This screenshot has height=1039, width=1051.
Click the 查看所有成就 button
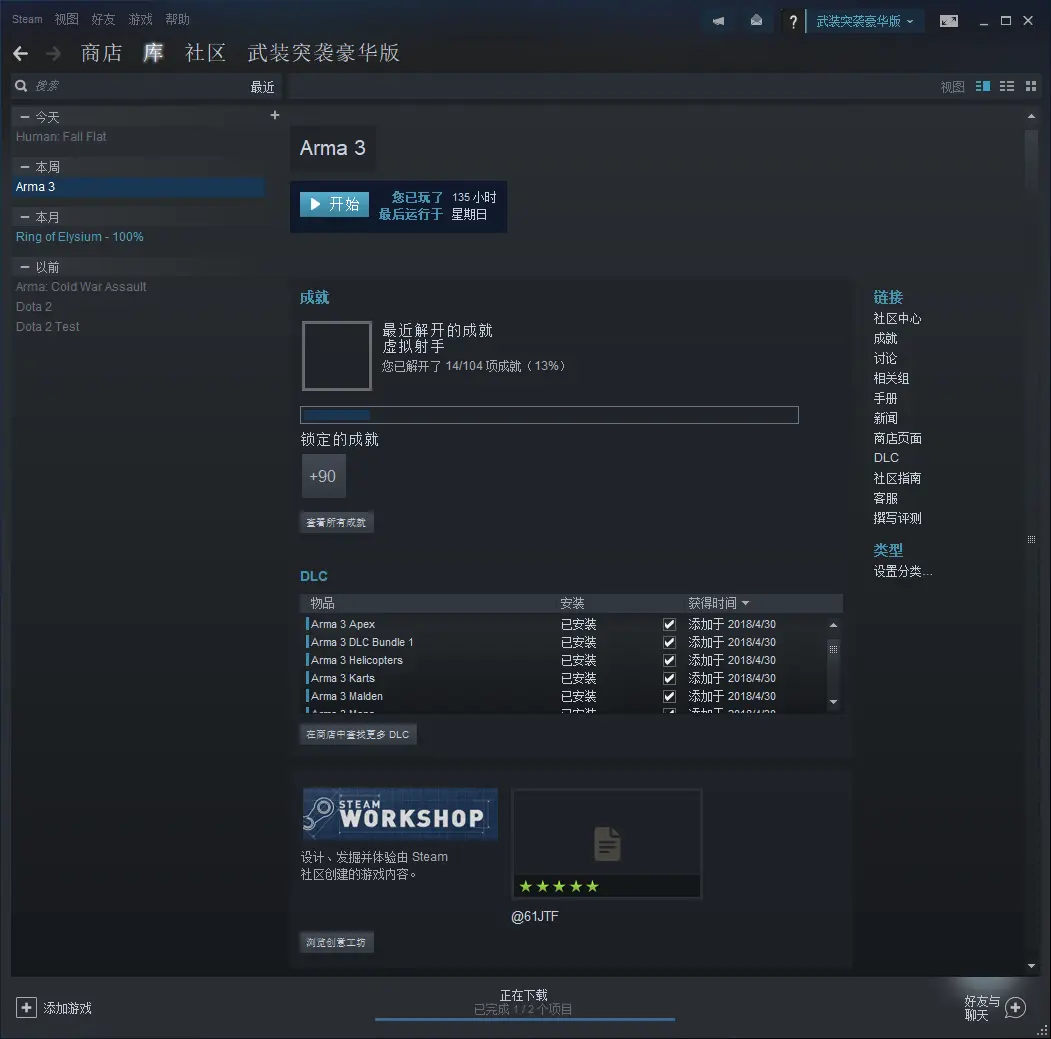point(336,522)
